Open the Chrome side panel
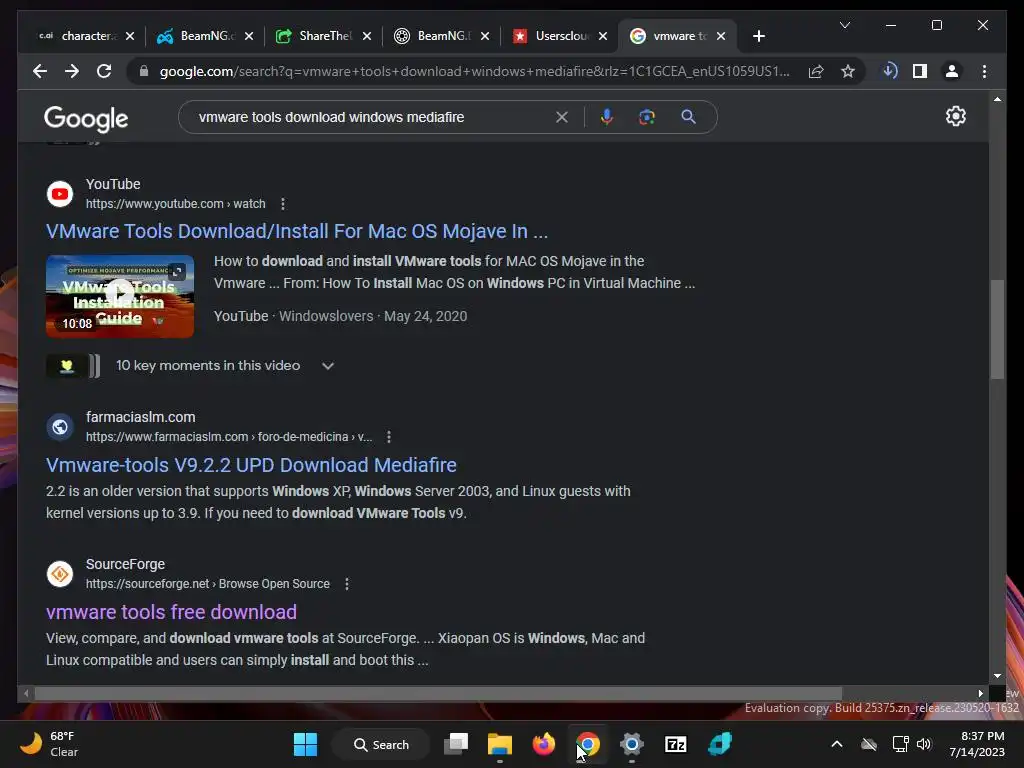 [920, 71]
